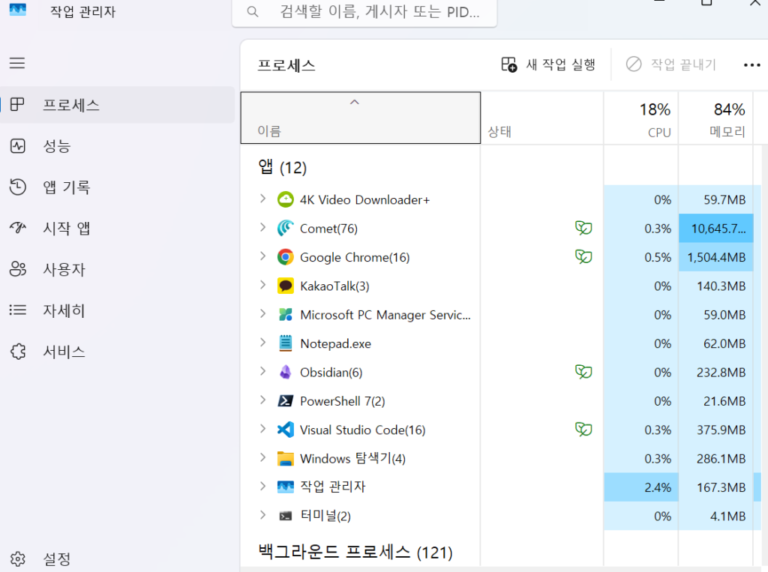The image size is (768, 572).
Task: Click the 백그라운드 프로세스 (121) group header
Action: (355, 552)
